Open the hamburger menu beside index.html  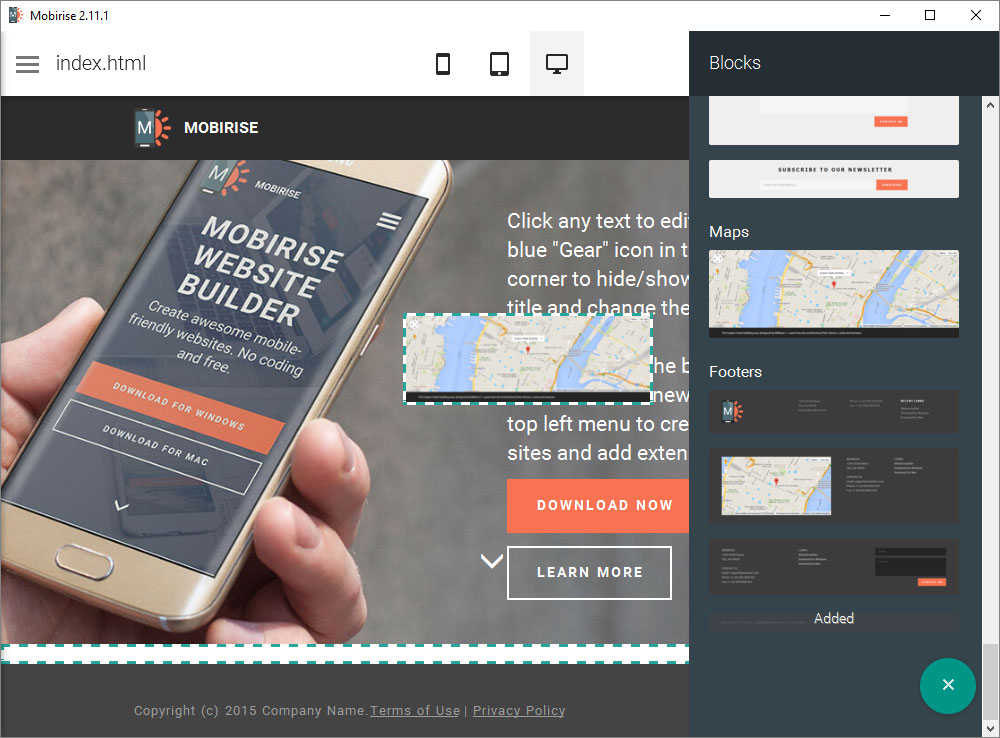[27, 64]
